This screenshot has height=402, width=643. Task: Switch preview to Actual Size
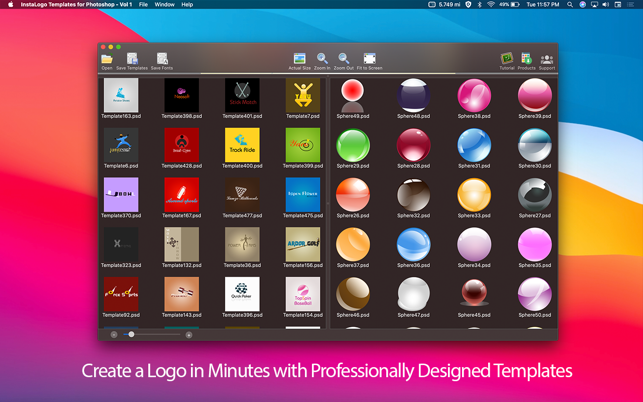[x=299, y=59]
